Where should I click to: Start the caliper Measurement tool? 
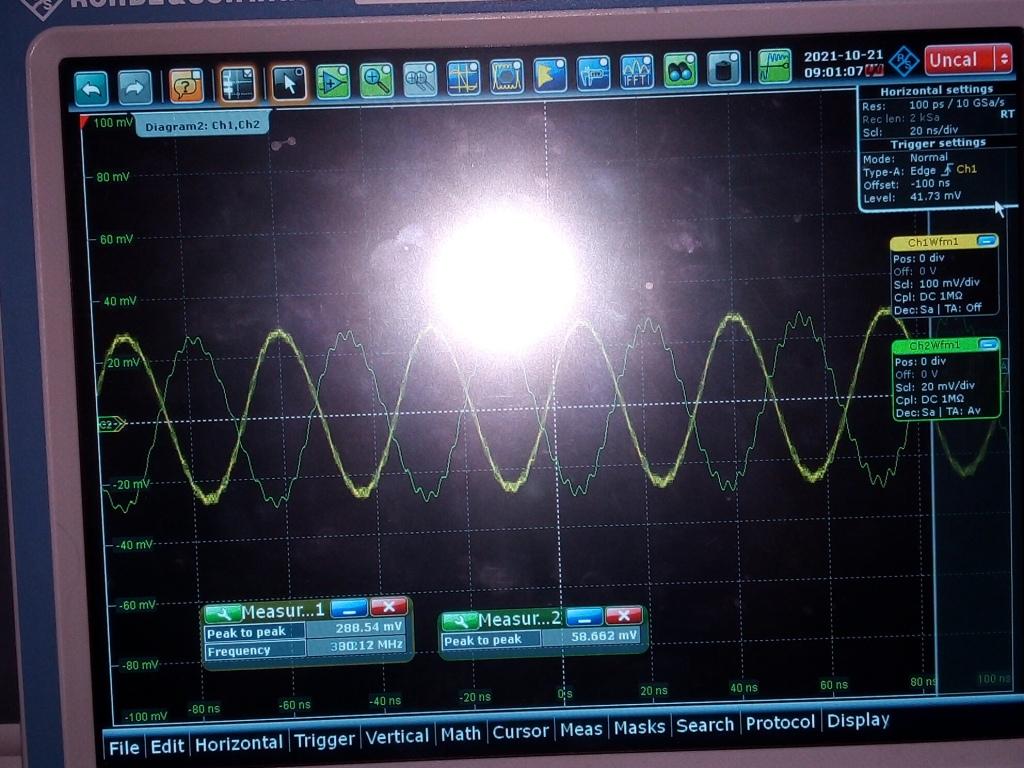coord(594,73)
